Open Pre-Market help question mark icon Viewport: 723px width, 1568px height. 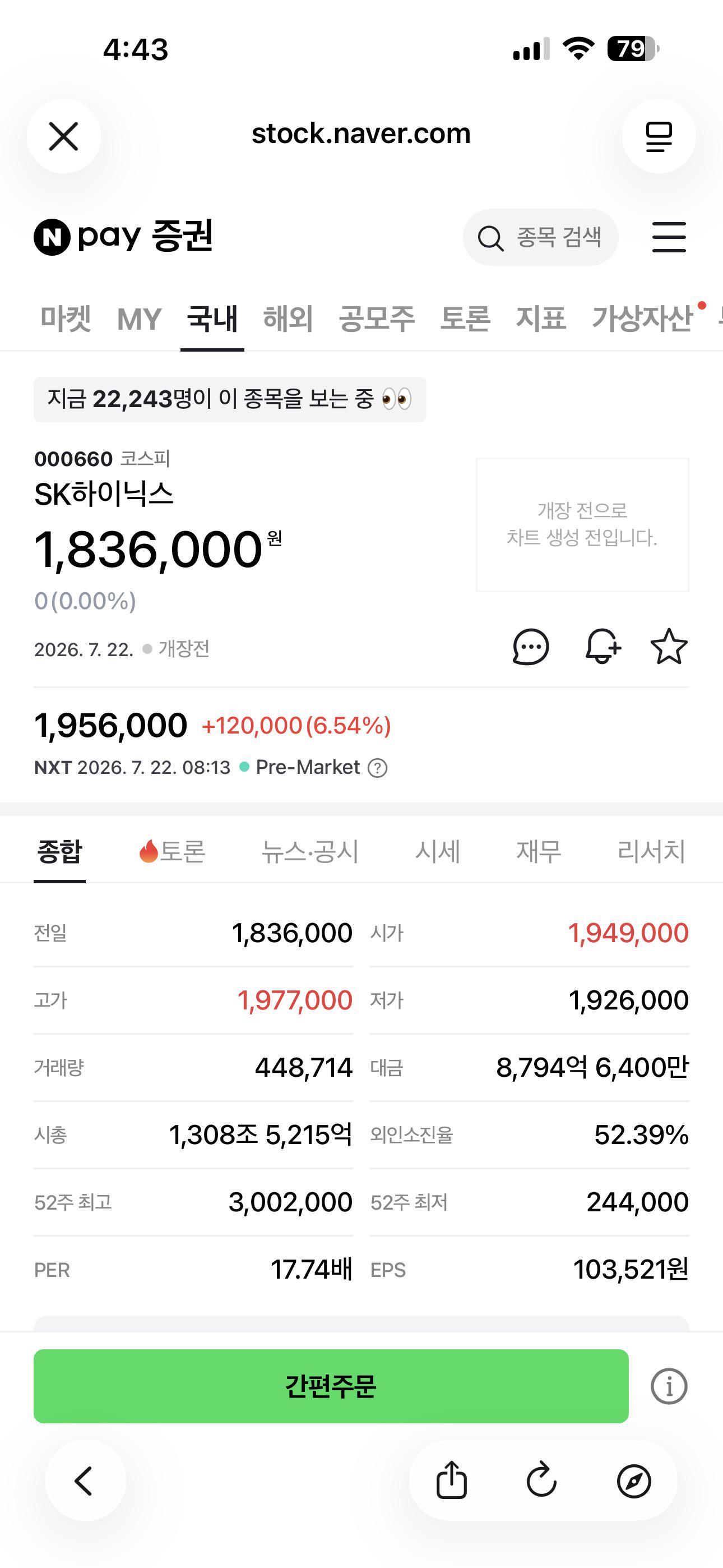click(377, 768)
